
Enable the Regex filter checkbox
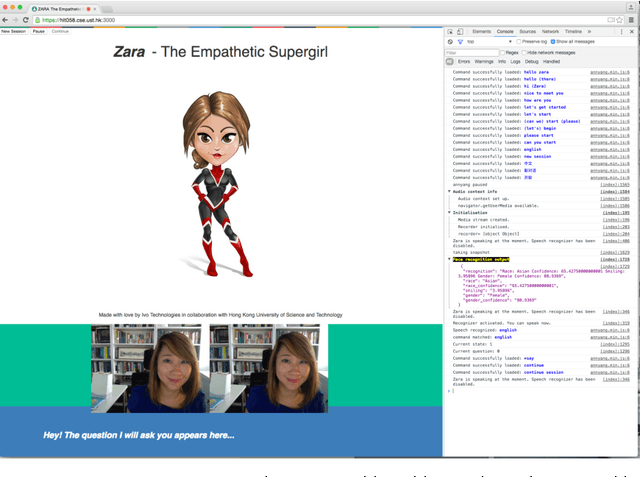[500, 52]
